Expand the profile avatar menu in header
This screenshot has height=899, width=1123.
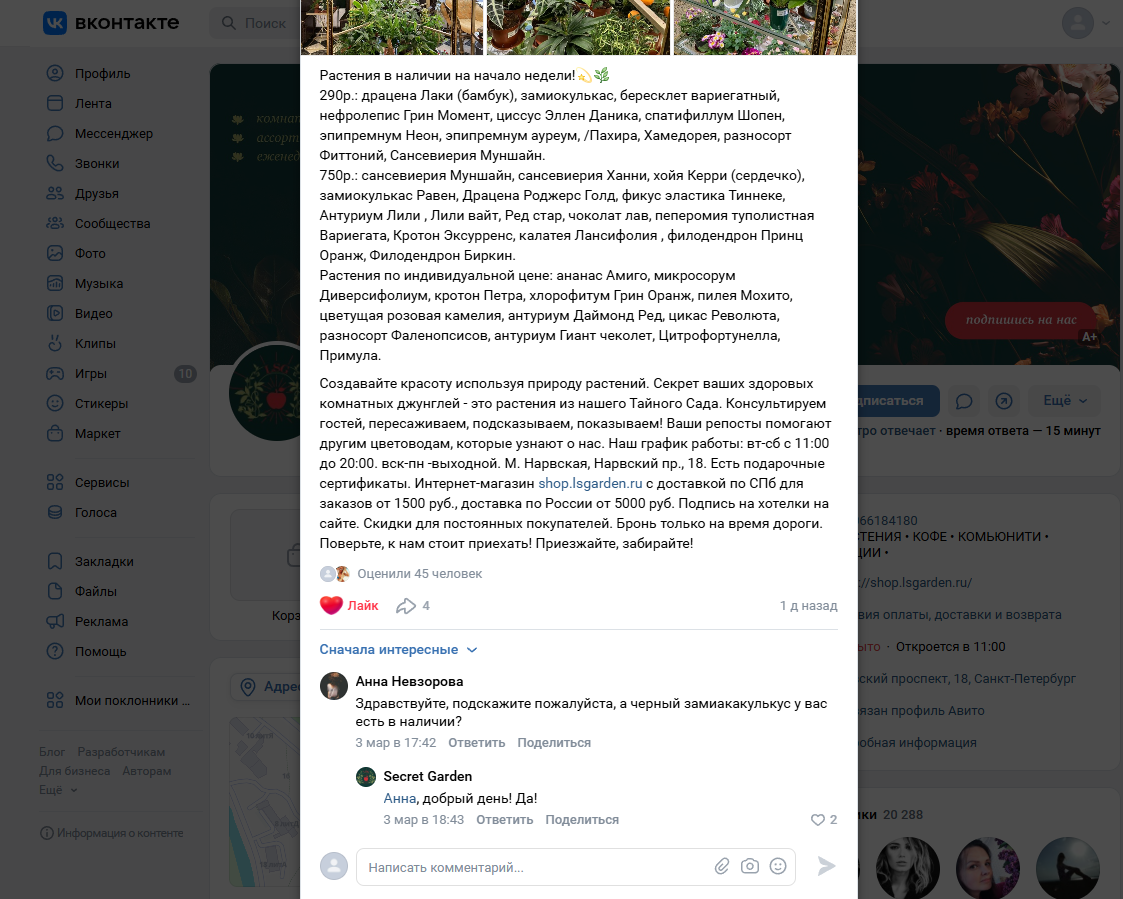tap(1087, 23)
